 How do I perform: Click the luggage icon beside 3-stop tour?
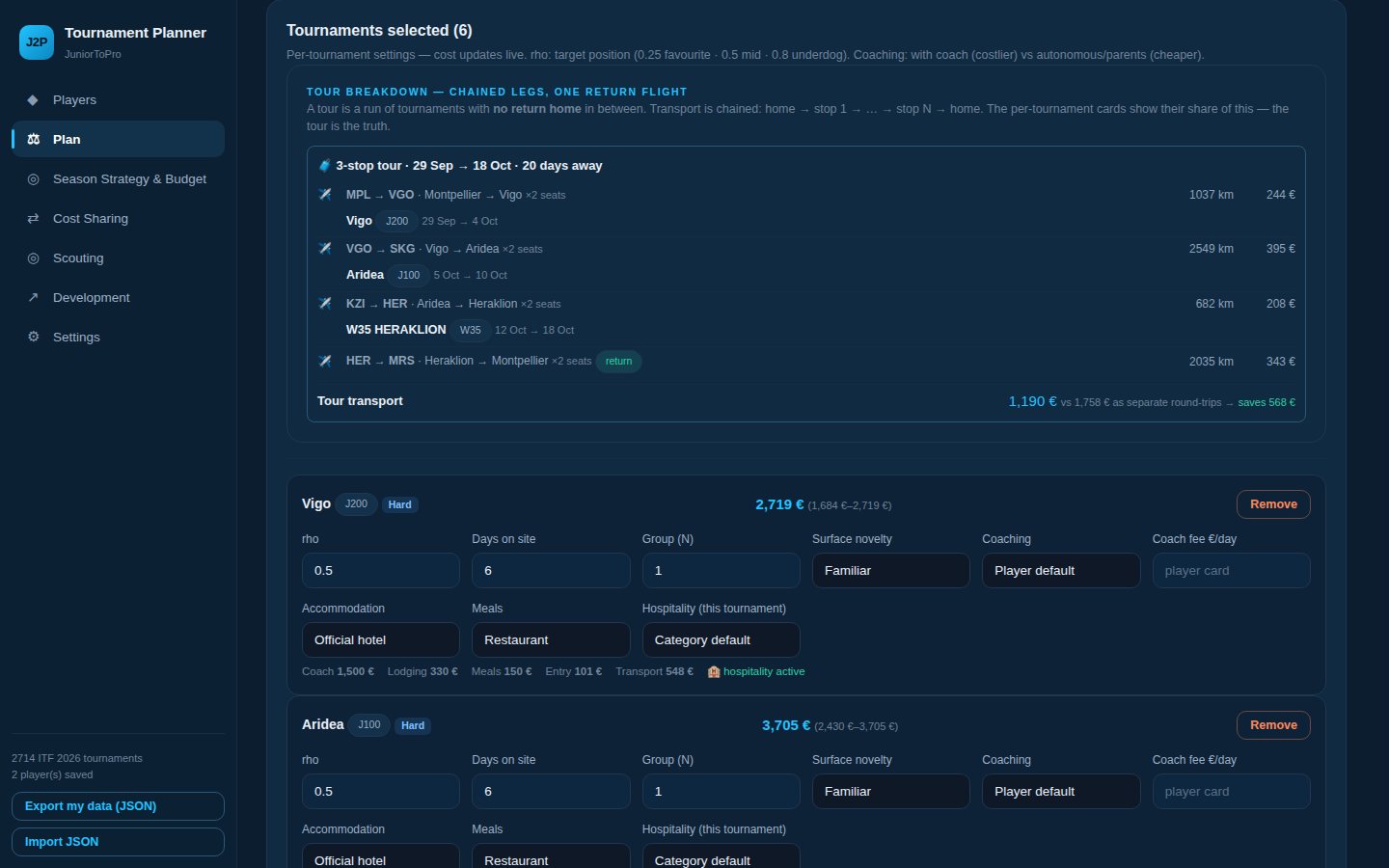tap(325, 165)
